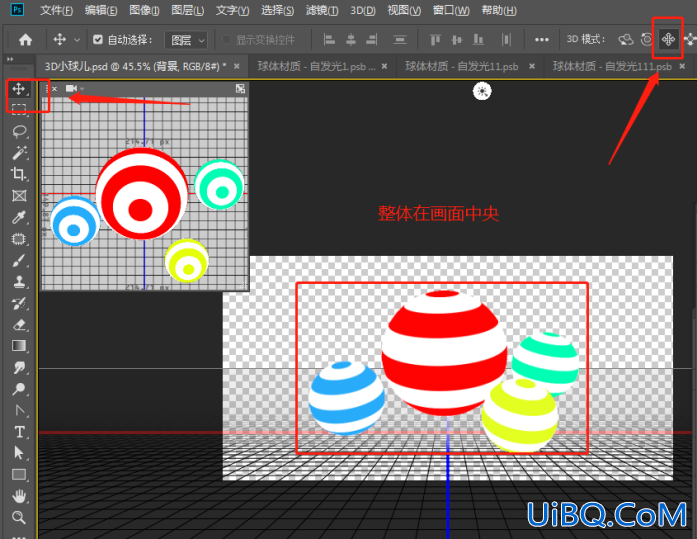
Task: Select the Eyedropper tool
Action: (19, 217)
